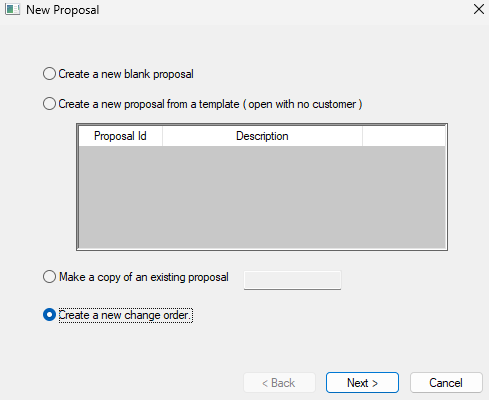Select the copy existing proposal radio circle

[x=49, y=277]
